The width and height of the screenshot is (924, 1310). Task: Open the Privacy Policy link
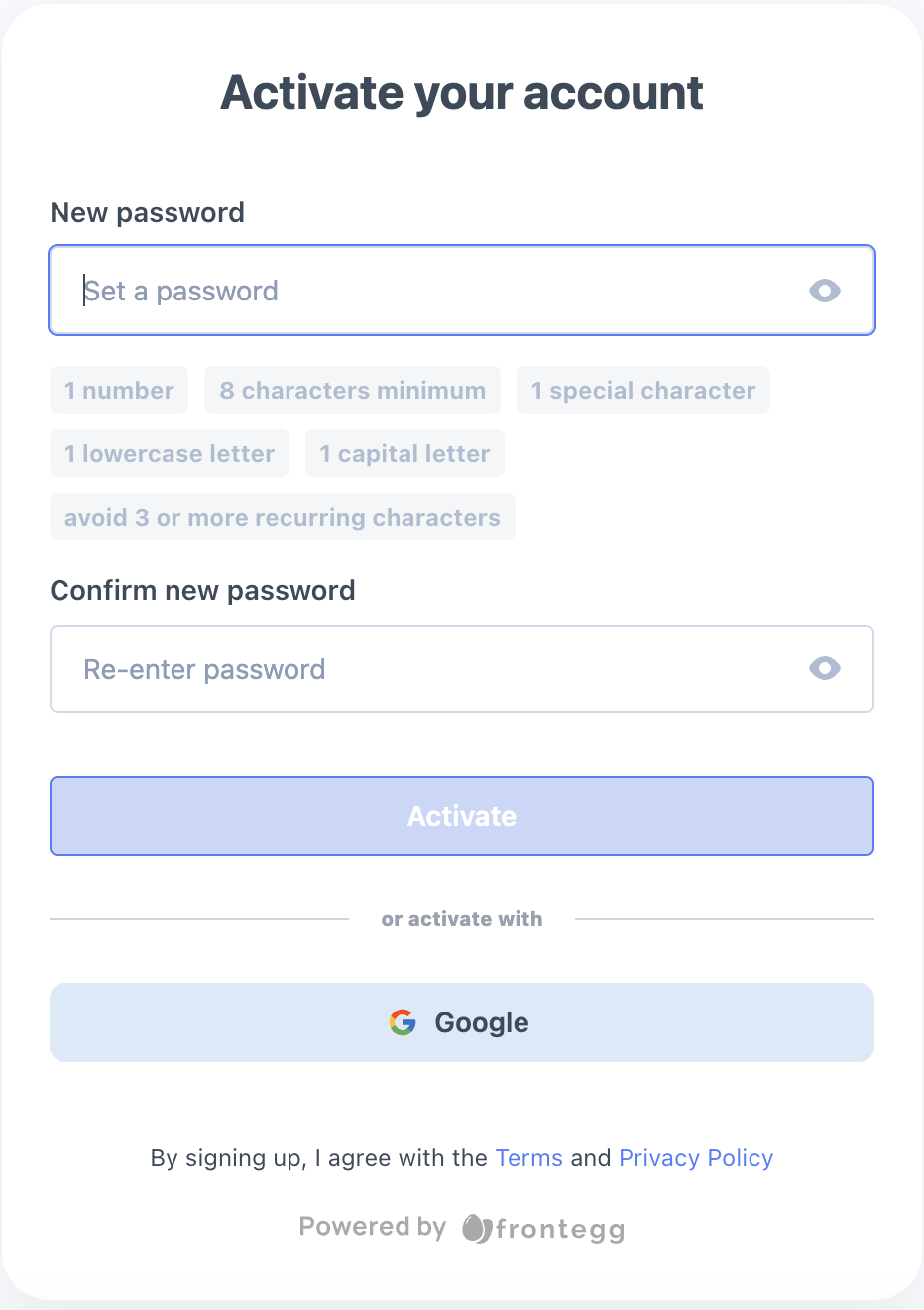click(x=696, y=1158)
